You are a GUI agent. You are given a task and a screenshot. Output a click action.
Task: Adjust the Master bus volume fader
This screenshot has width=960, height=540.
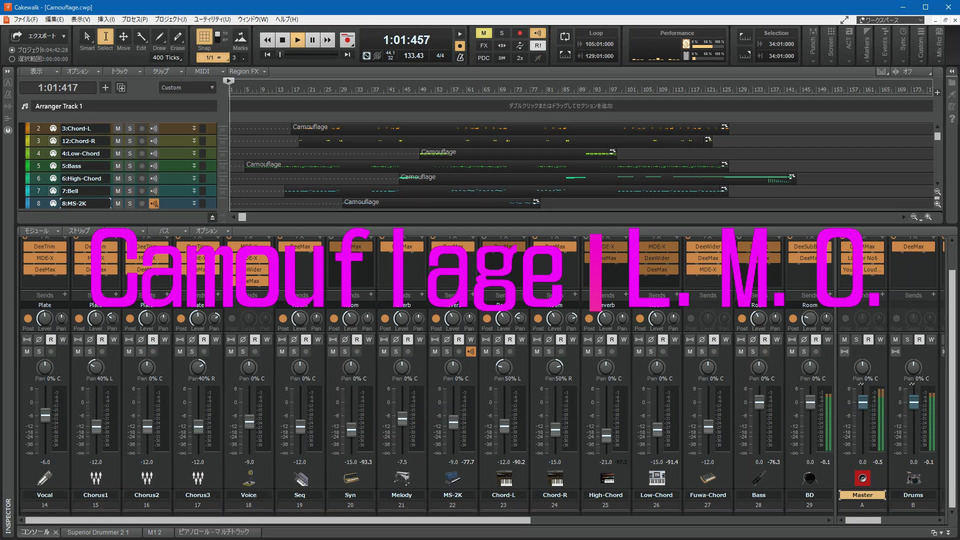pos(863,402)
